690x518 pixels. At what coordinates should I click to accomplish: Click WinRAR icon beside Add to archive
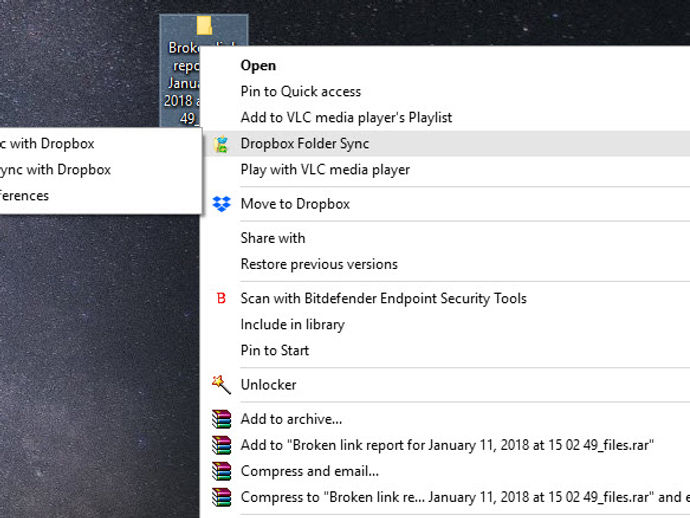click(221, 419)
